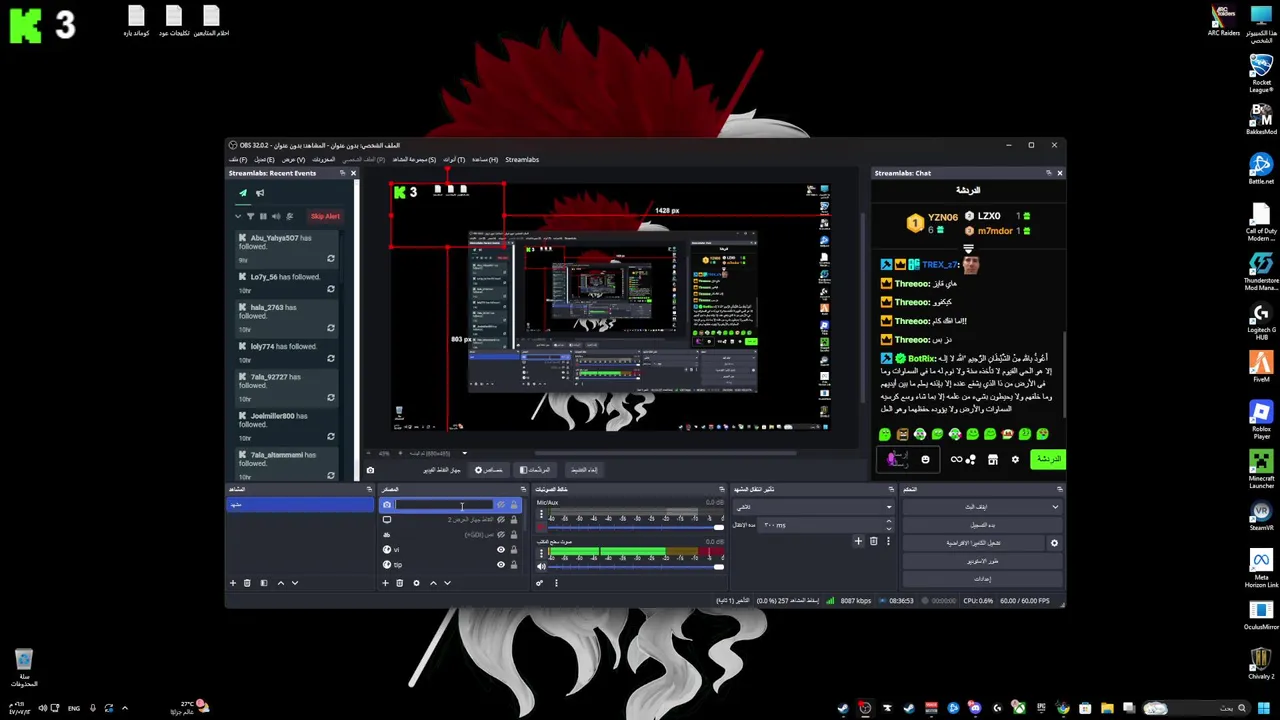Undock the Streamlabs Chat panel

1048,173
